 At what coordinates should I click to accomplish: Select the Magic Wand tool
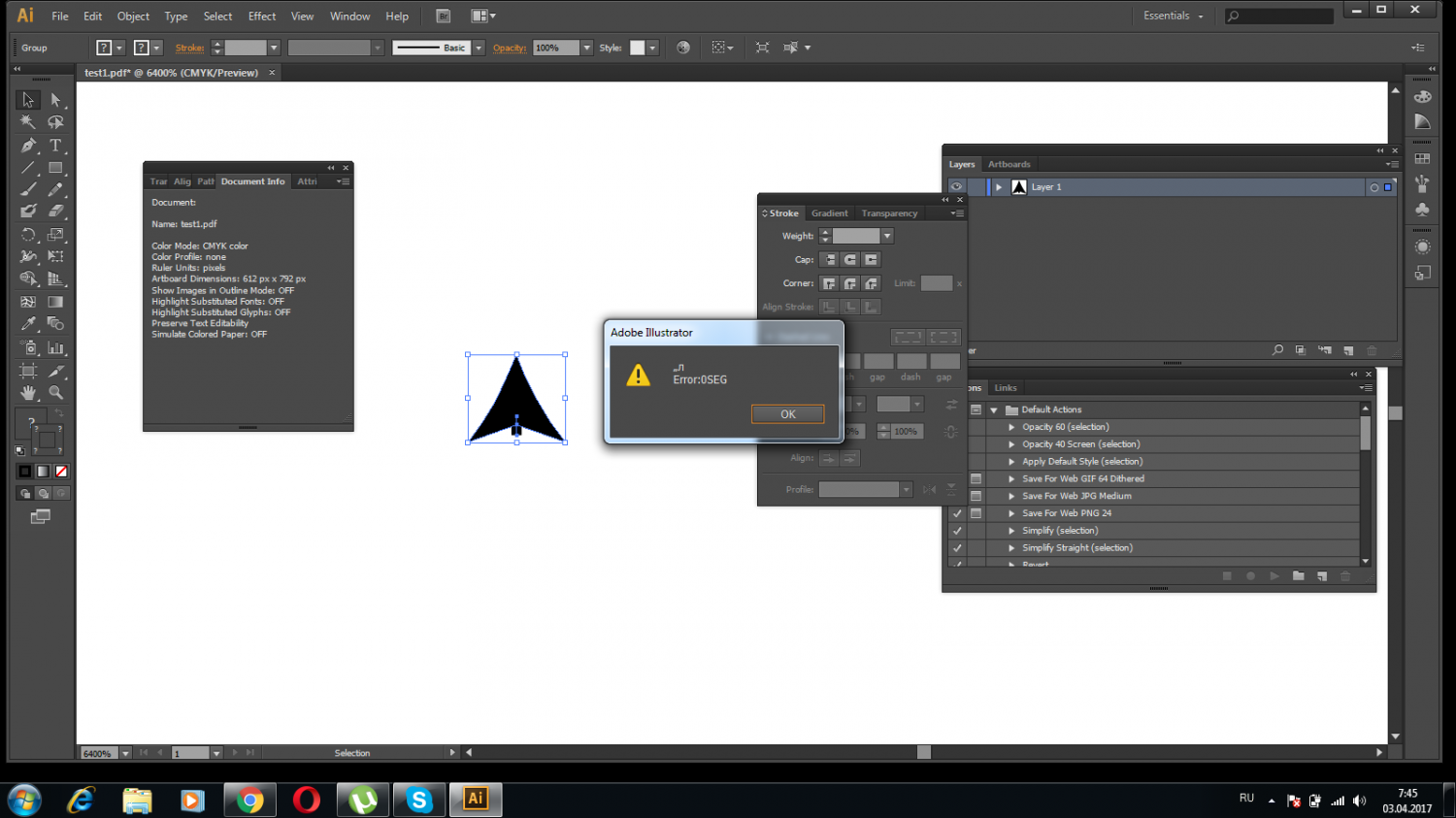[28, 122]
